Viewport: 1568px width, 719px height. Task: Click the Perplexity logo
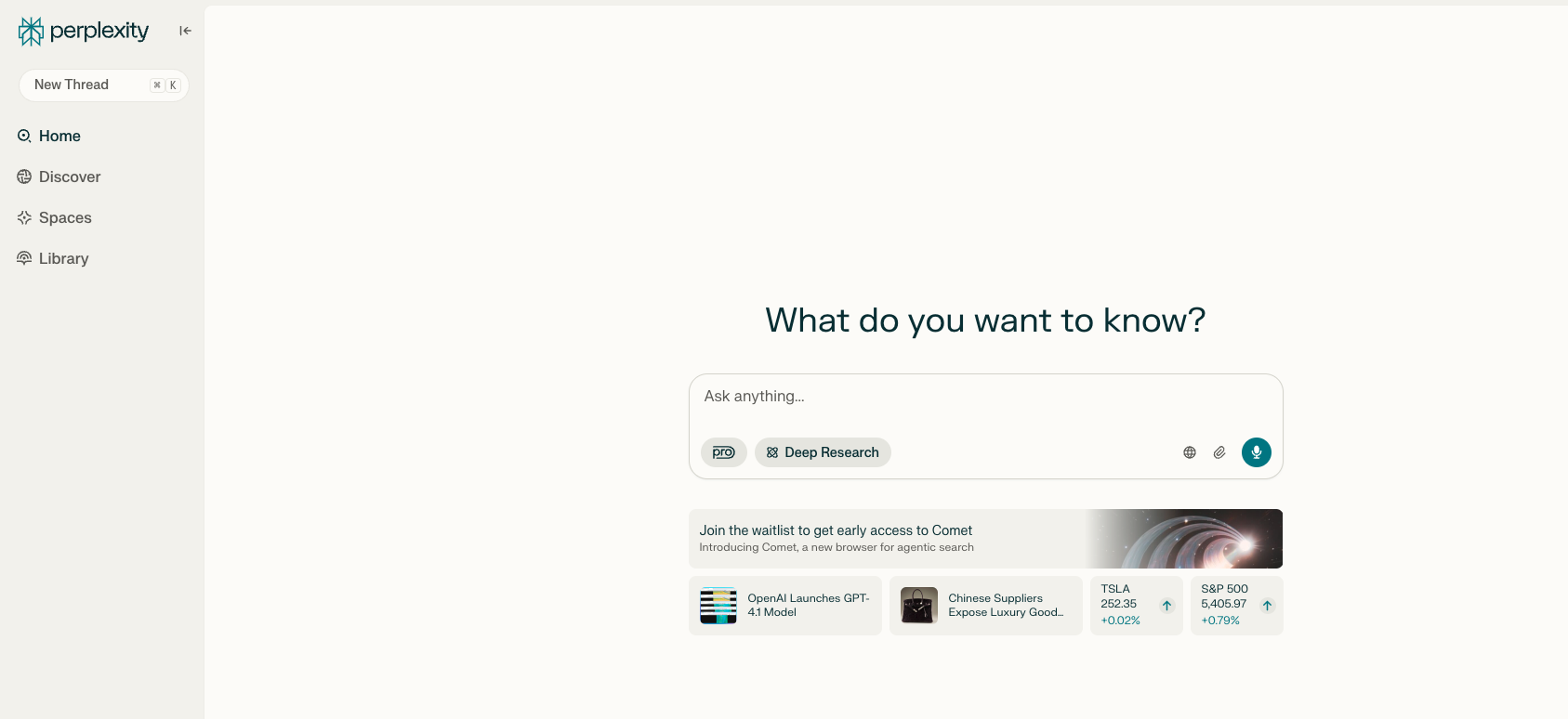[x=84, y=31]
